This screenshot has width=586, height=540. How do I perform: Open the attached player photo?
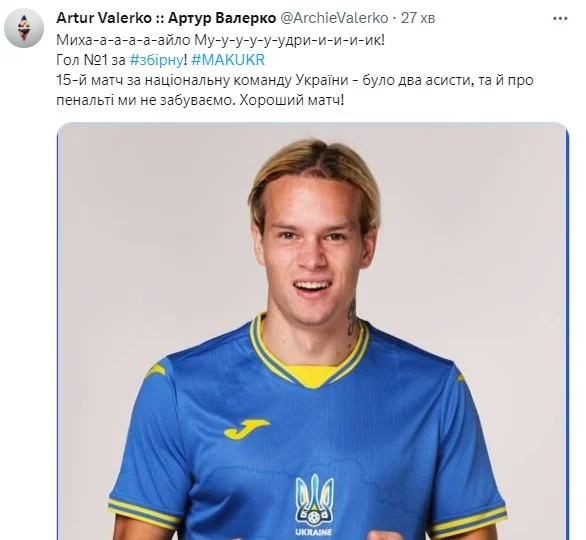313,331
